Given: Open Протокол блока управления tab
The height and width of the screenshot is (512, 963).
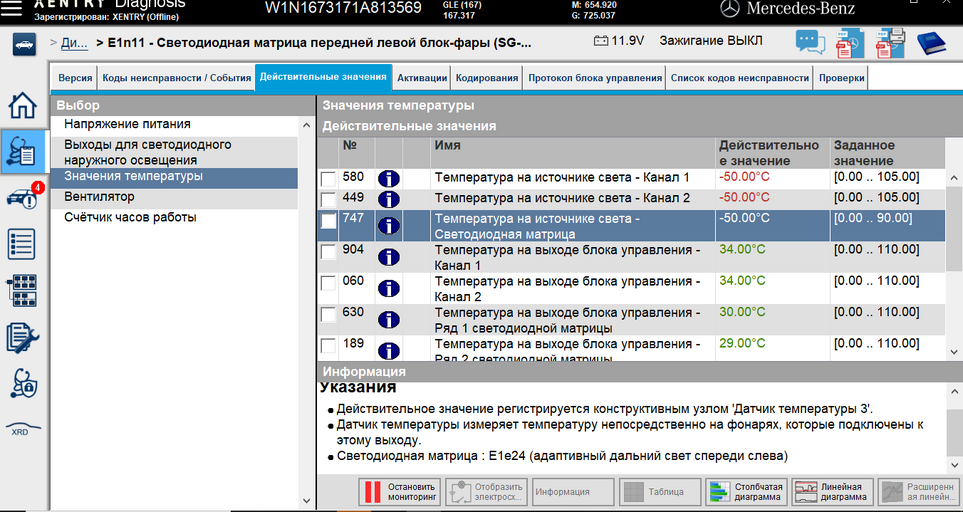Looking at the screenshot, I should (595, 78).
